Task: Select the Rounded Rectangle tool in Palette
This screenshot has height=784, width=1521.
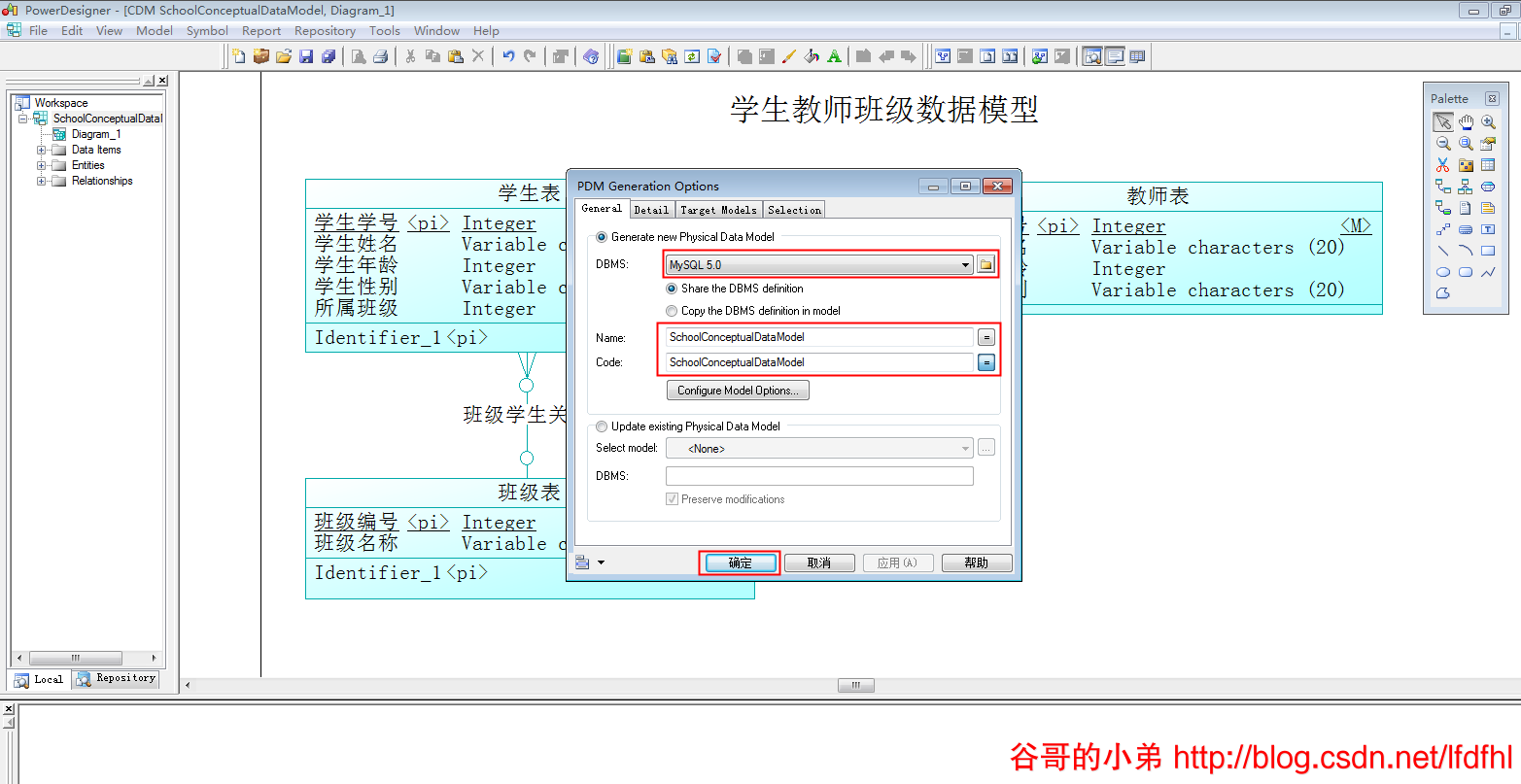Action: coord(1466,272)
